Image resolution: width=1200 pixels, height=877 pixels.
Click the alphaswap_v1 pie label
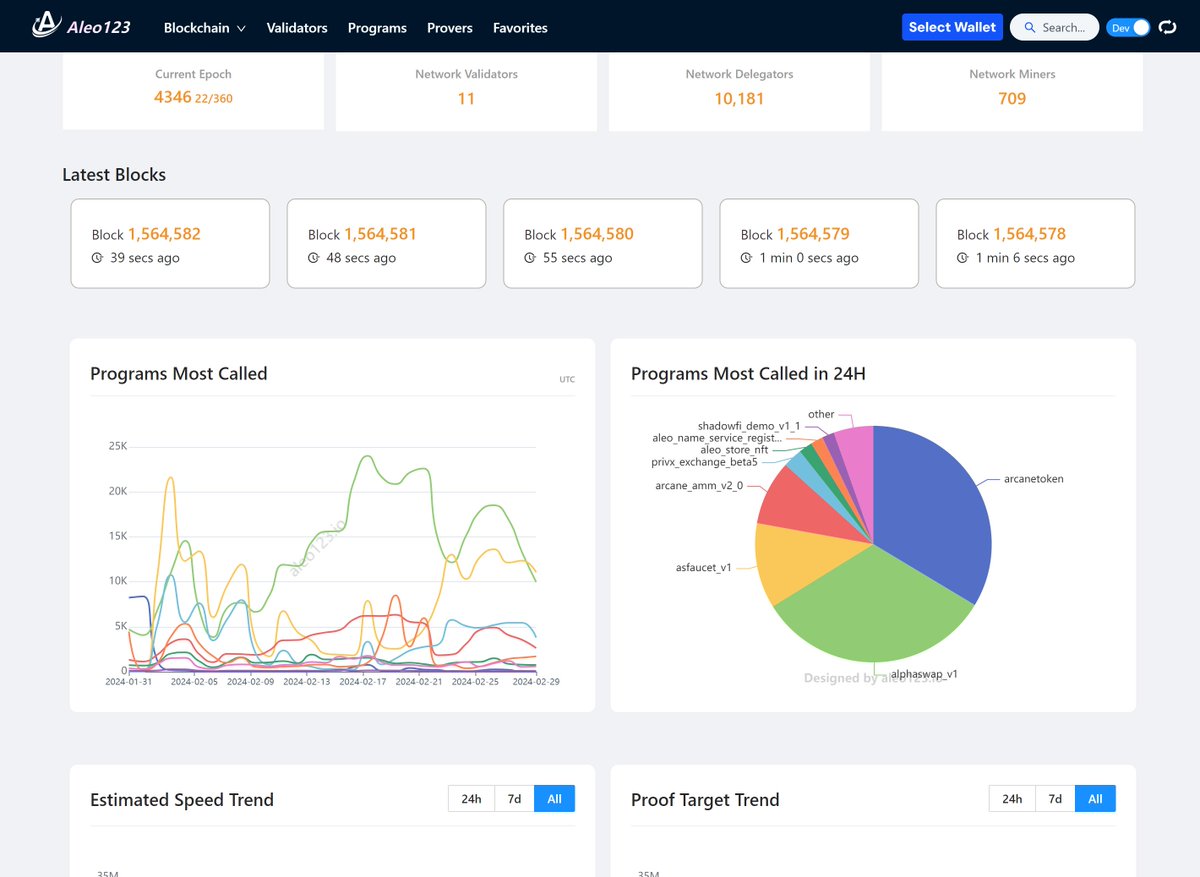coord(924,674)
